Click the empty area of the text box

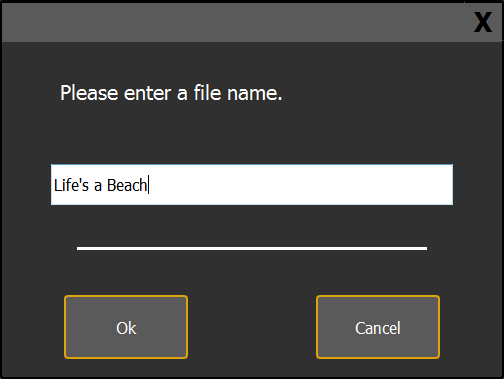[x=300, y=185]
